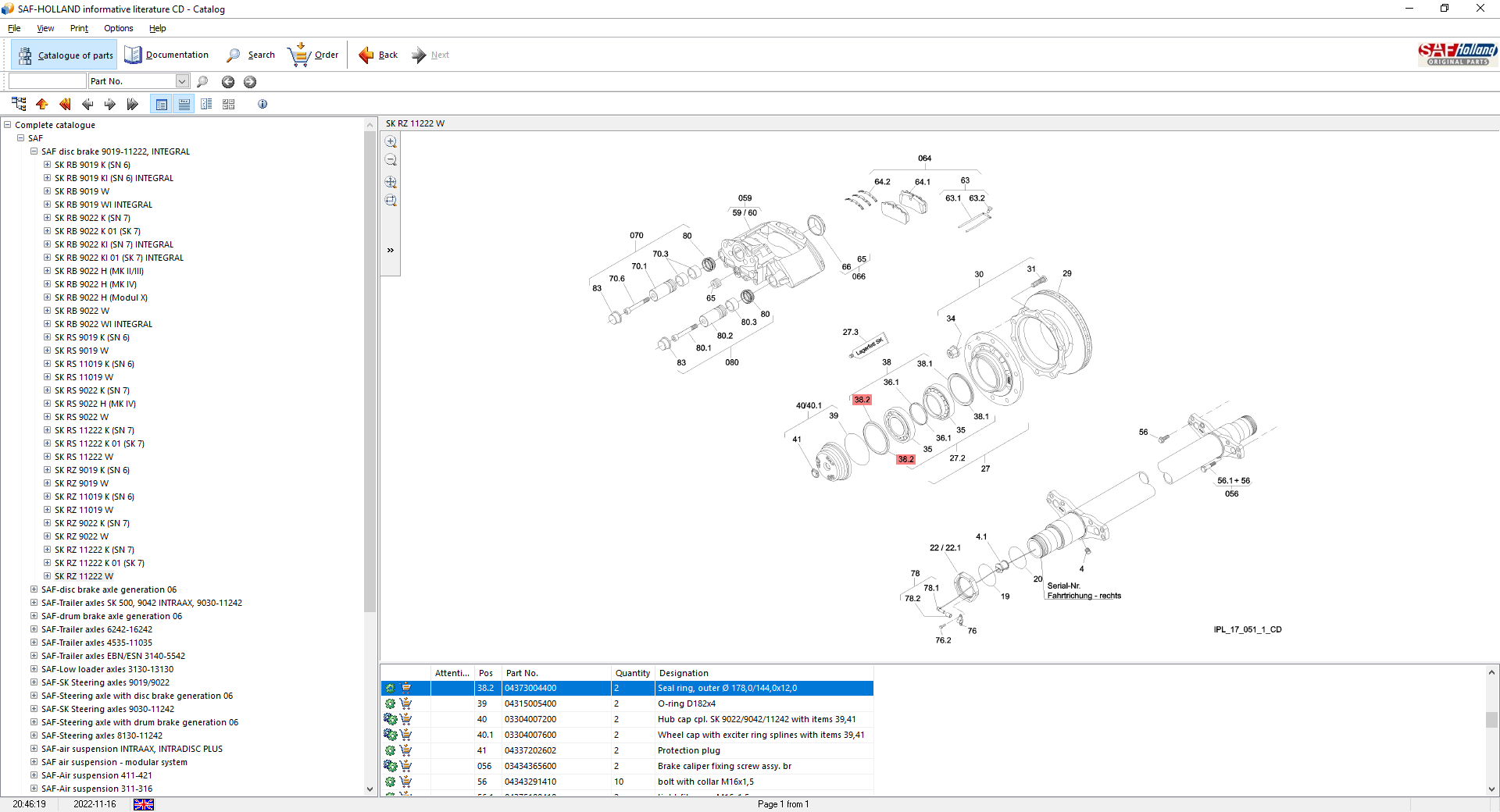Click the zoom out magnifier icon
Screen dimensions: 1500x812
click(391, 160)
